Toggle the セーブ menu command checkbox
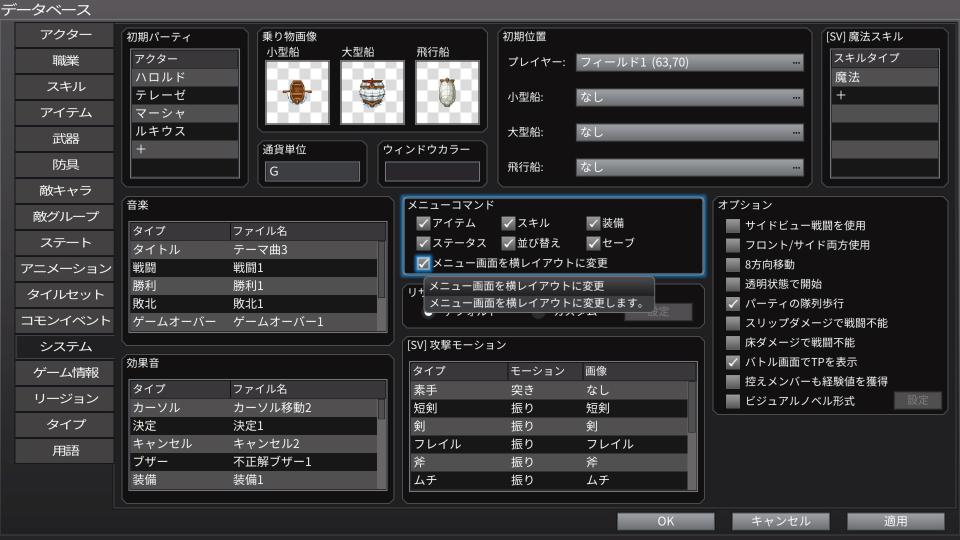Viewport: 960px width, 540px height. pyautogui.click(x=593, y=243)
